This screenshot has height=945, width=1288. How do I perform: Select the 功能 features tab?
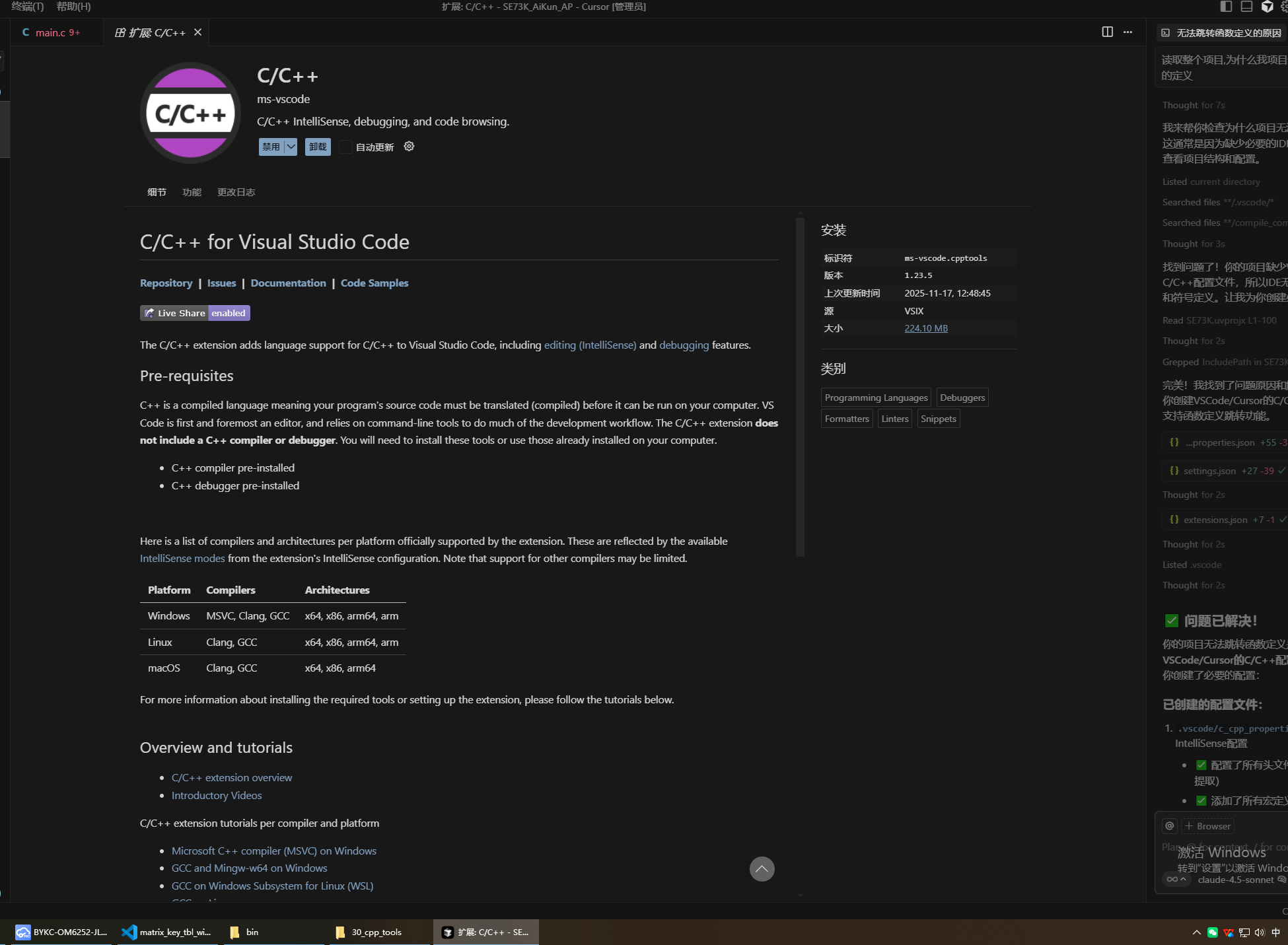coord(192,192)
